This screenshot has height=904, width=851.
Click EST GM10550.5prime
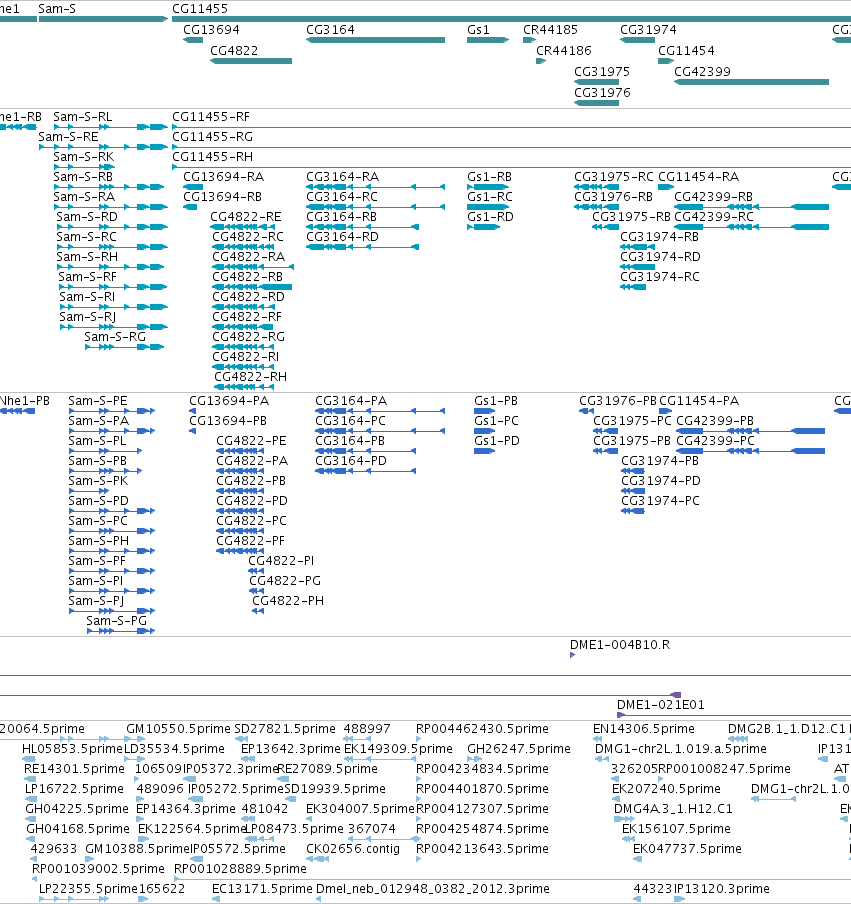pos(178,729)
